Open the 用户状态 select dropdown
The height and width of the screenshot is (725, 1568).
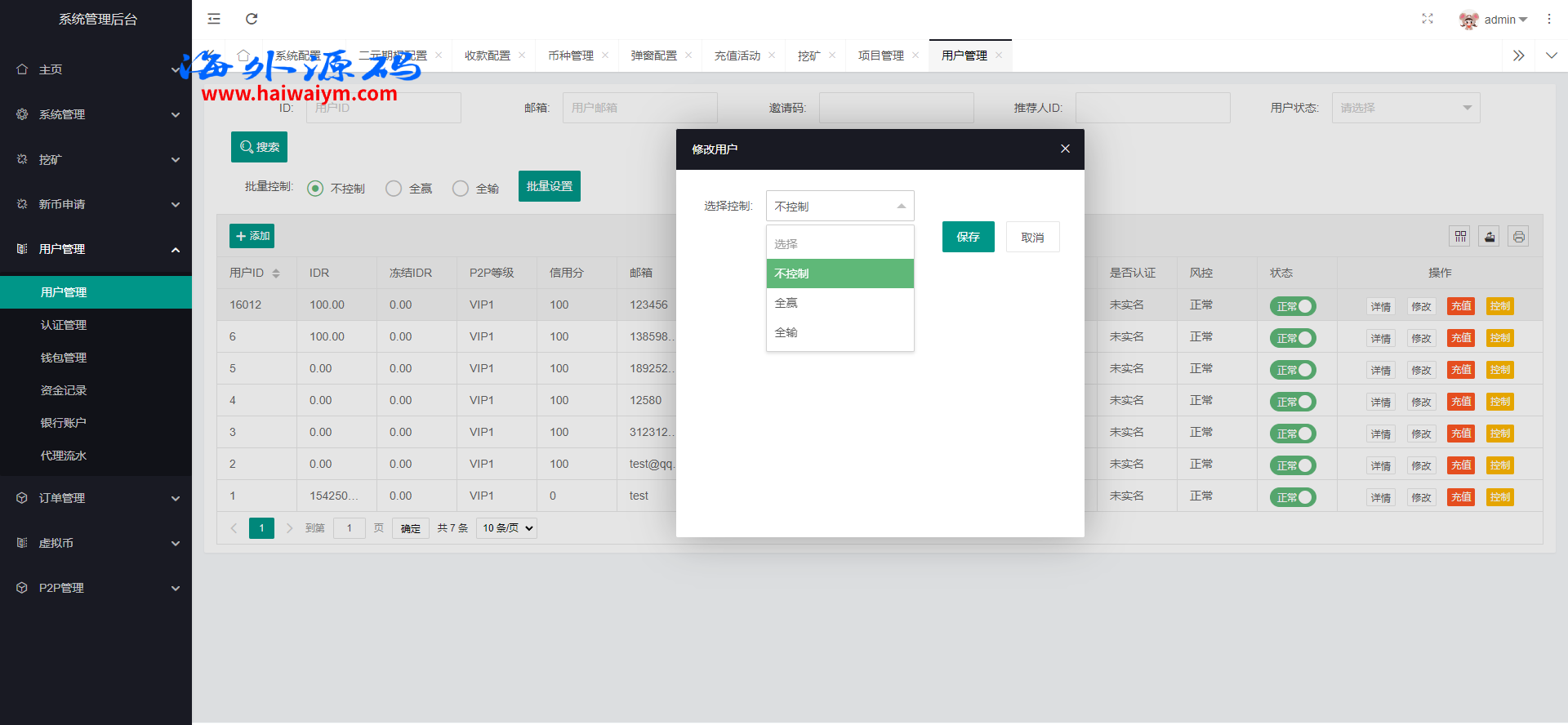pyautogui.click(x=1405, y=108)
